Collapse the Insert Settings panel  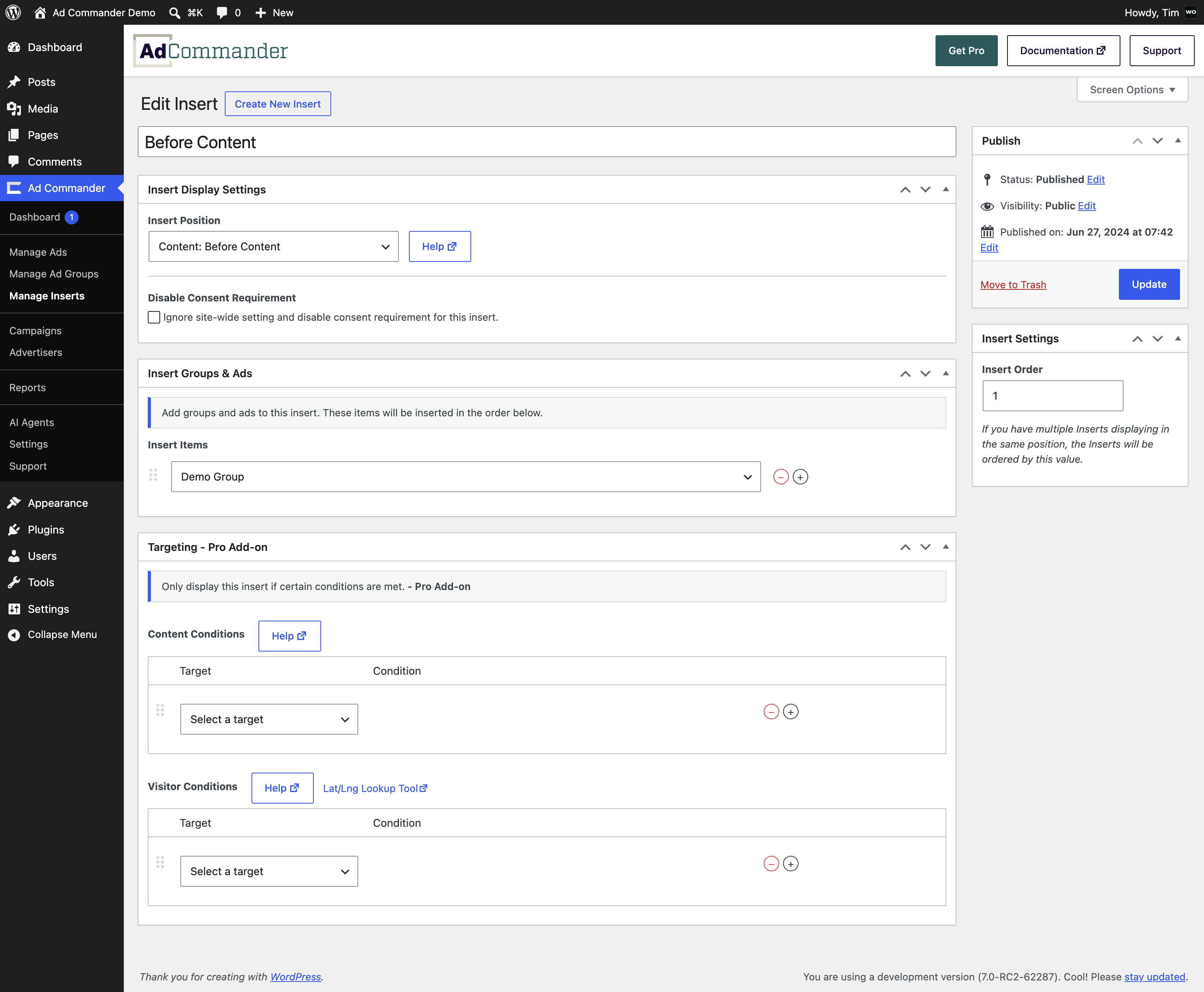pyautogui.click(x=1177, y=338)
